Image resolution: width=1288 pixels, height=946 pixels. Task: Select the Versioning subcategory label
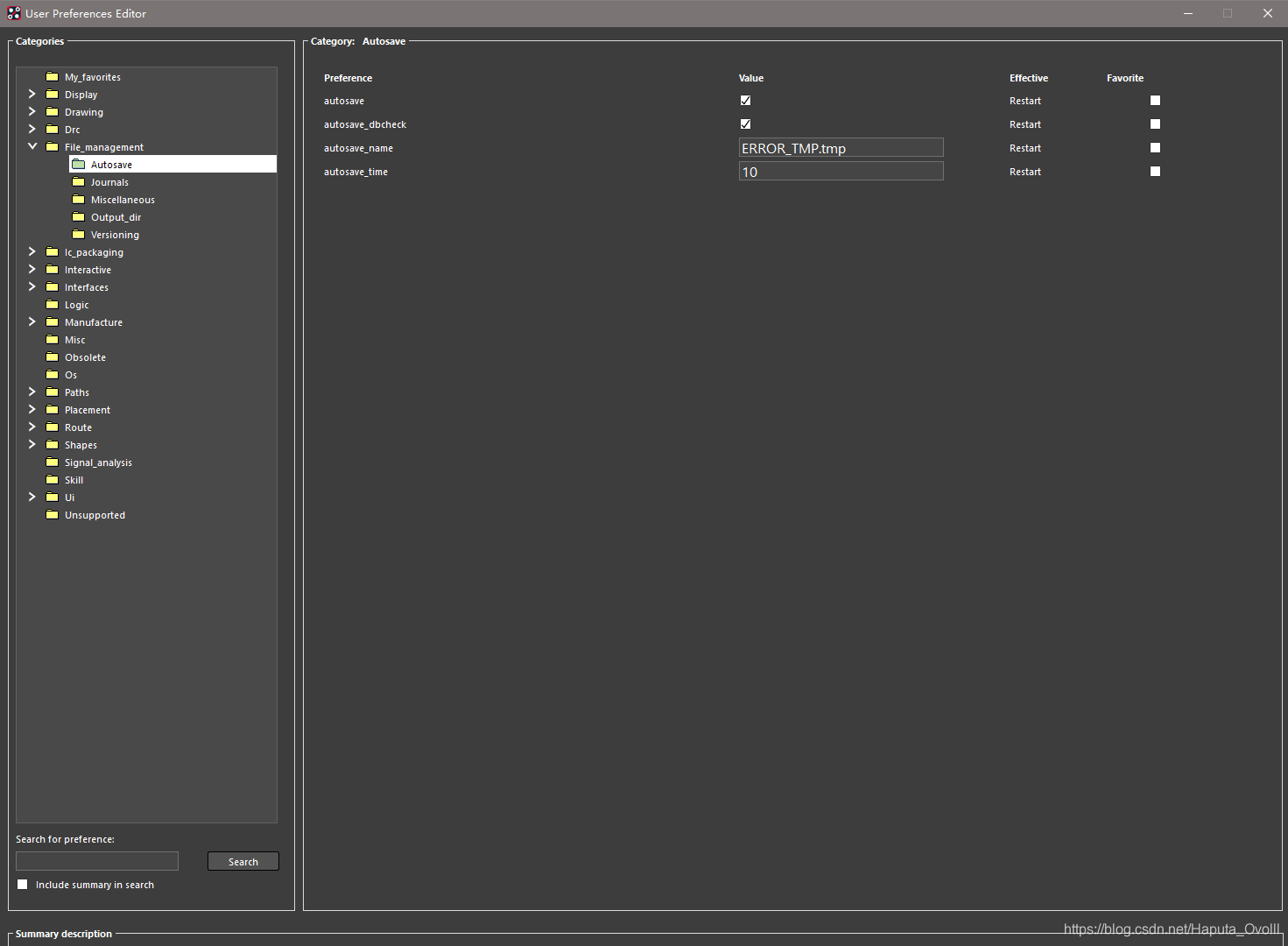tap(115, 235)
